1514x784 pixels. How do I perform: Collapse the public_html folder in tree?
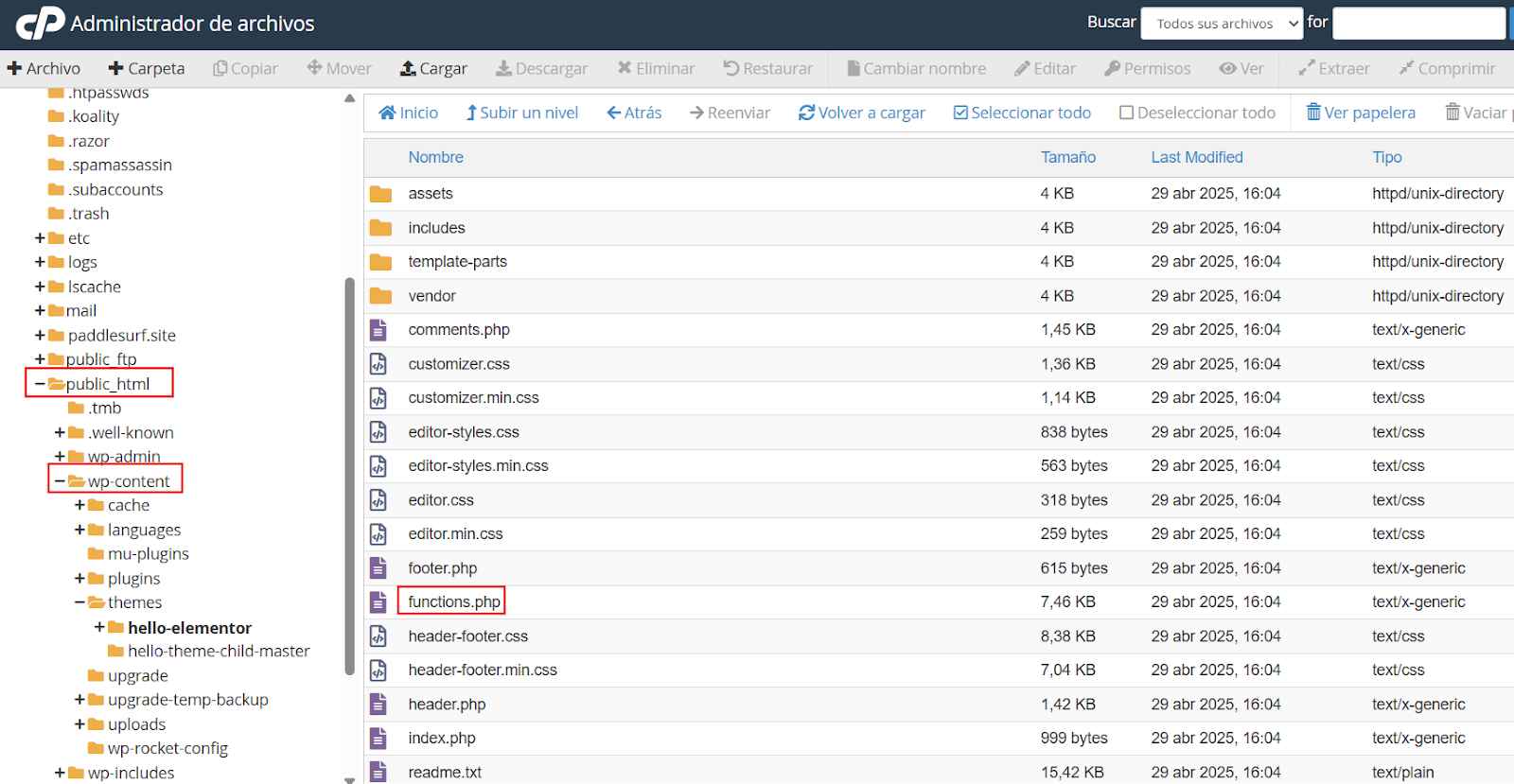click(40, 384)
